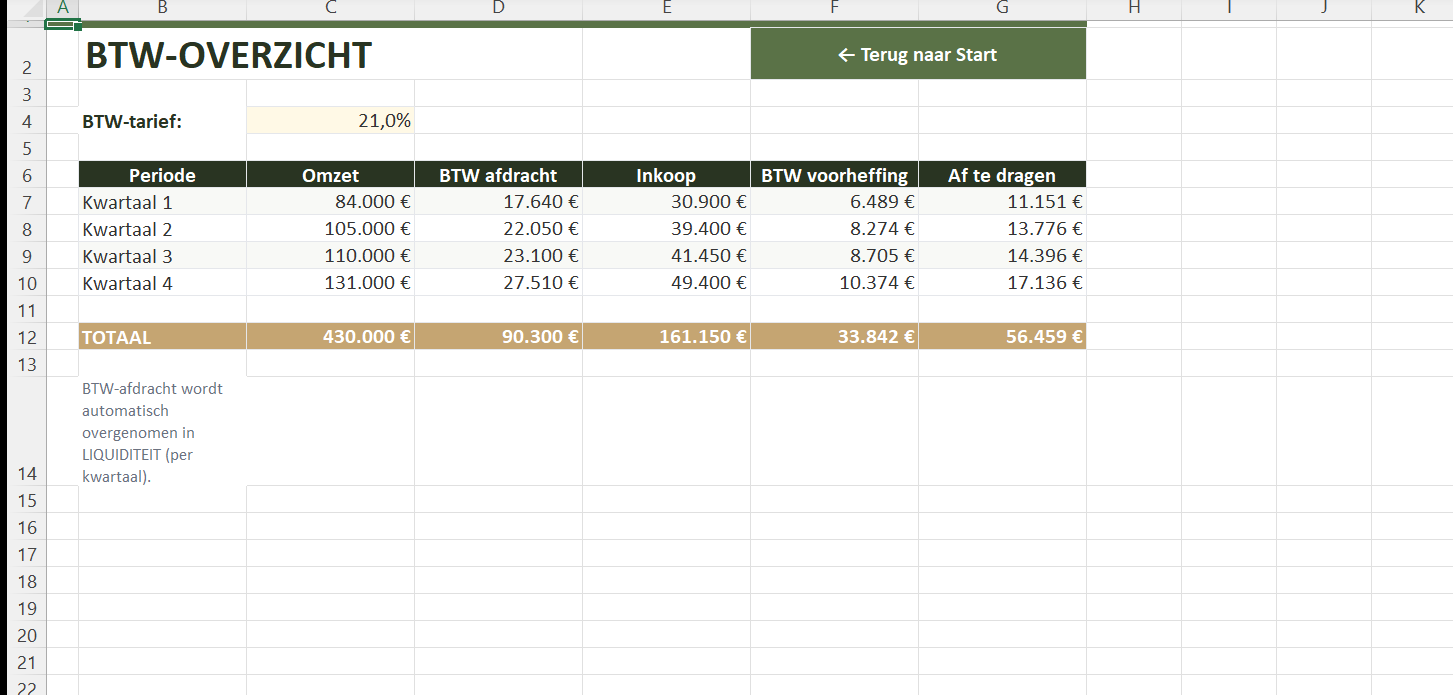Select Kwartaal 2 BTW afdracht value 22.050 €
The width and height of the screenshot is (1453, 695).
point(498,229)
